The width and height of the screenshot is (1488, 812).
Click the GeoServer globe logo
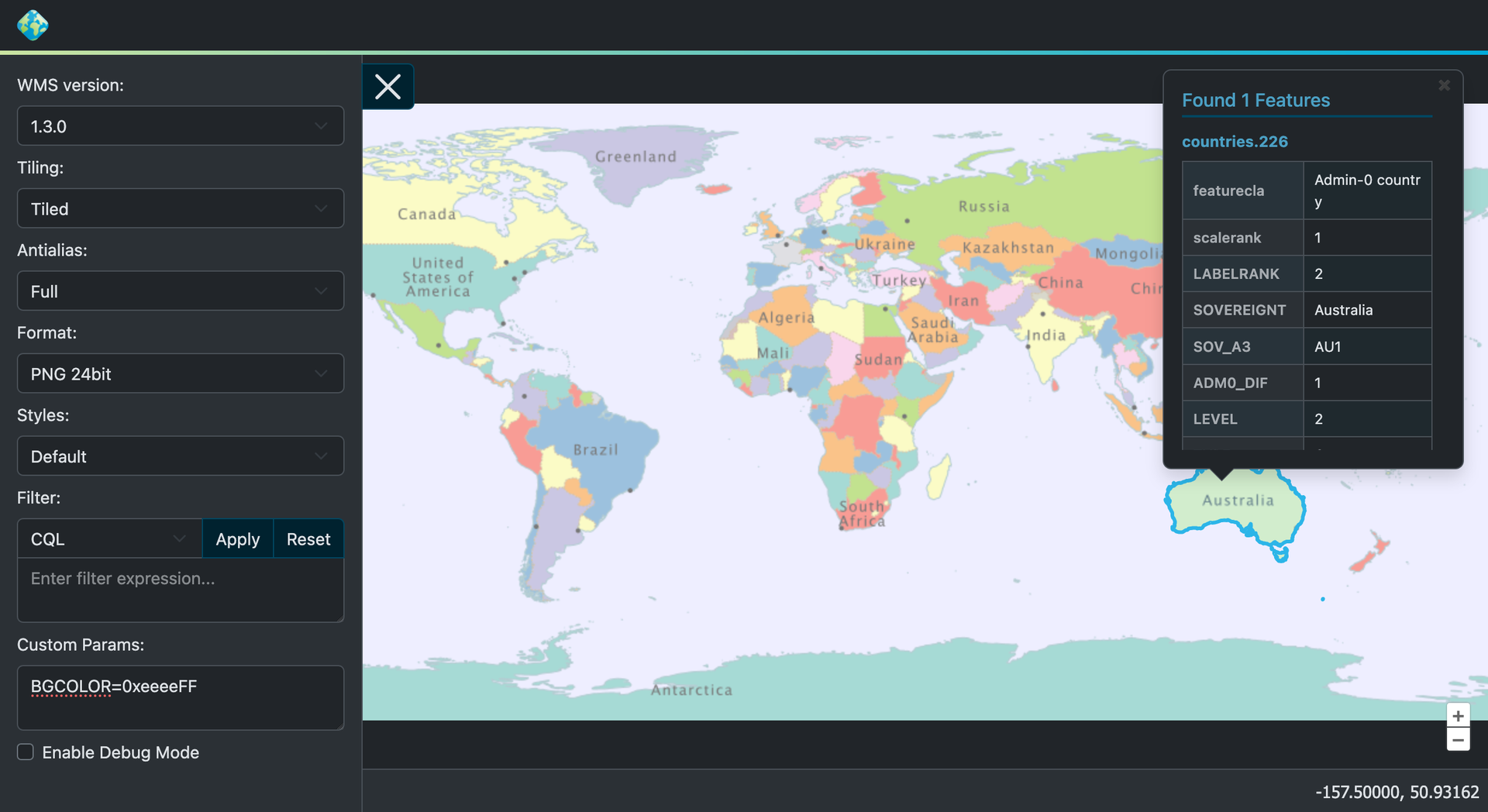[33, 25]
